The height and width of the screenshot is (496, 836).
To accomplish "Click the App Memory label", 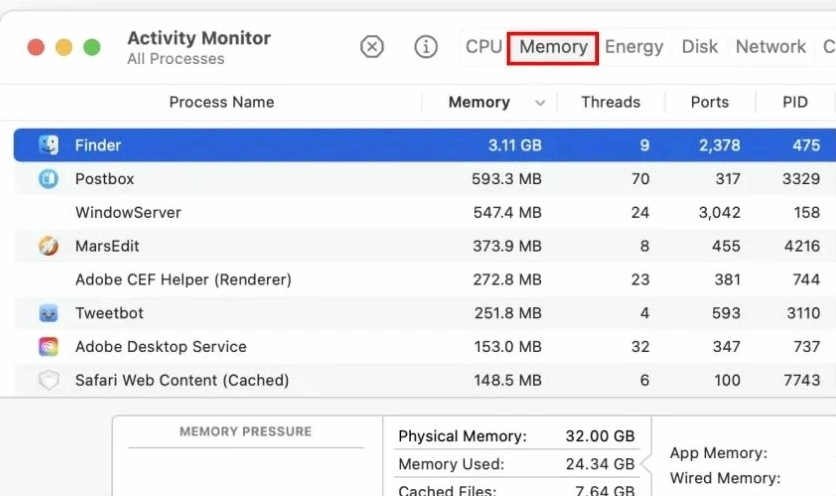I will coord(718,453).
